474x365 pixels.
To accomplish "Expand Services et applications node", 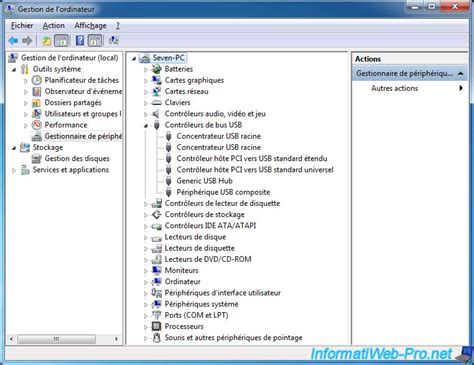I will click(x=14, y=170).
